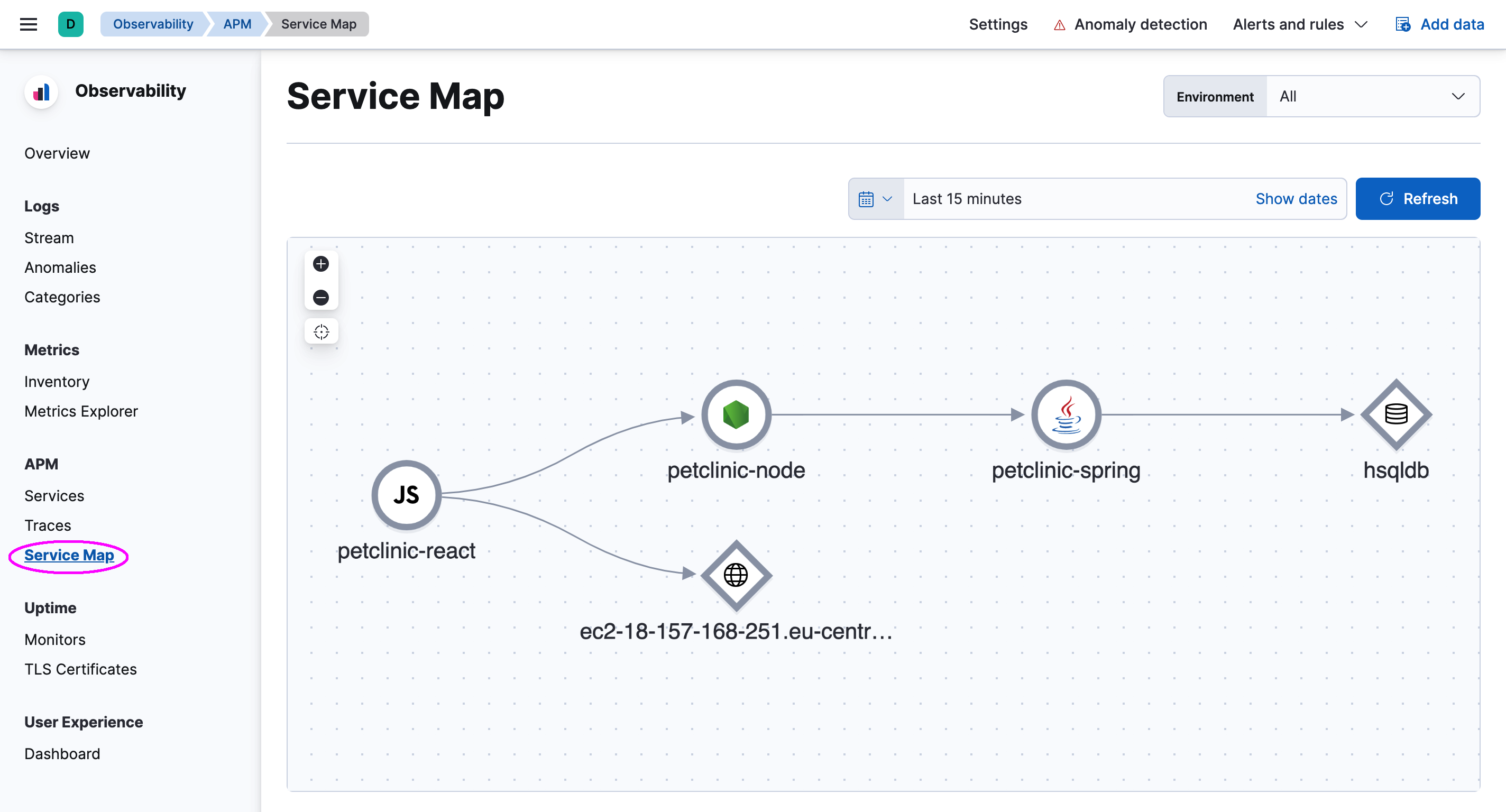This screenshot has height=812, width=1506.
Task: Click the Show dates link
Action: [1296, 199]
